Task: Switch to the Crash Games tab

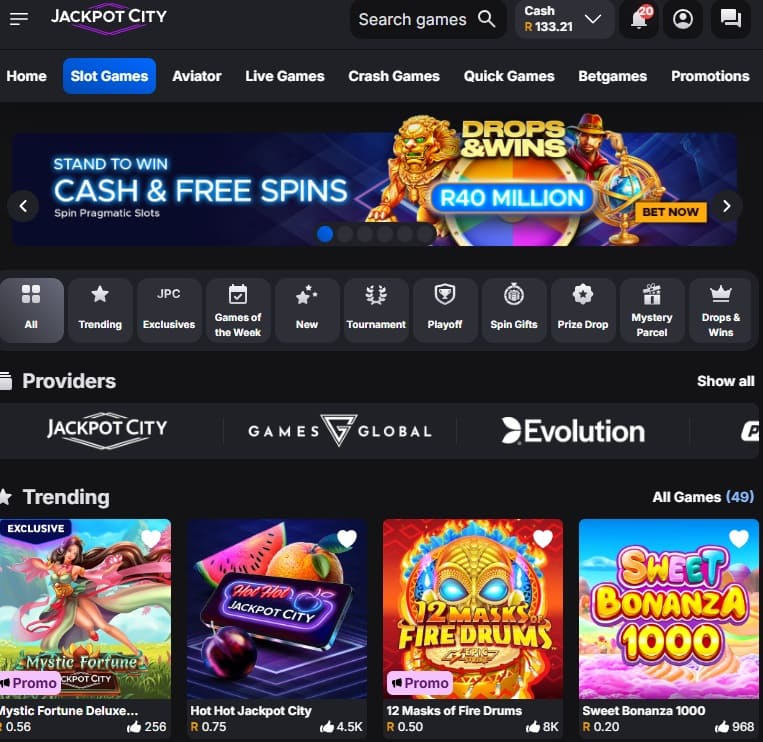Action: coord(394,76)
